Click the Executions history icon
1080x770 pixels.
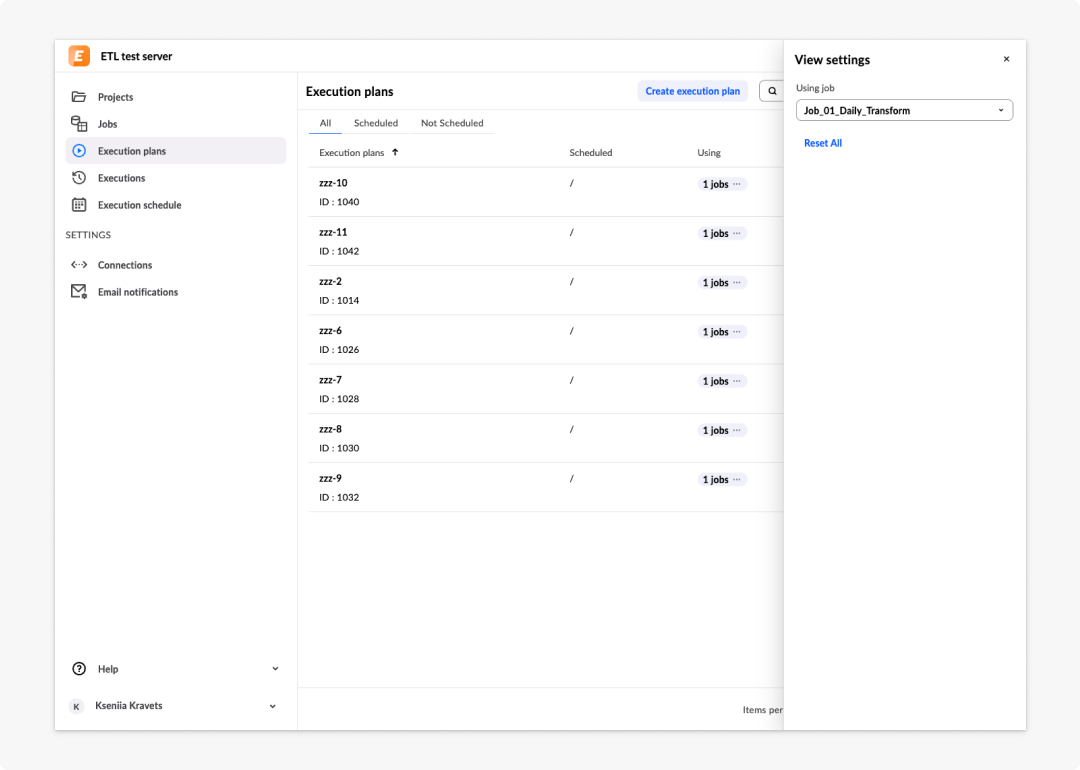click(x=79, y=178)
